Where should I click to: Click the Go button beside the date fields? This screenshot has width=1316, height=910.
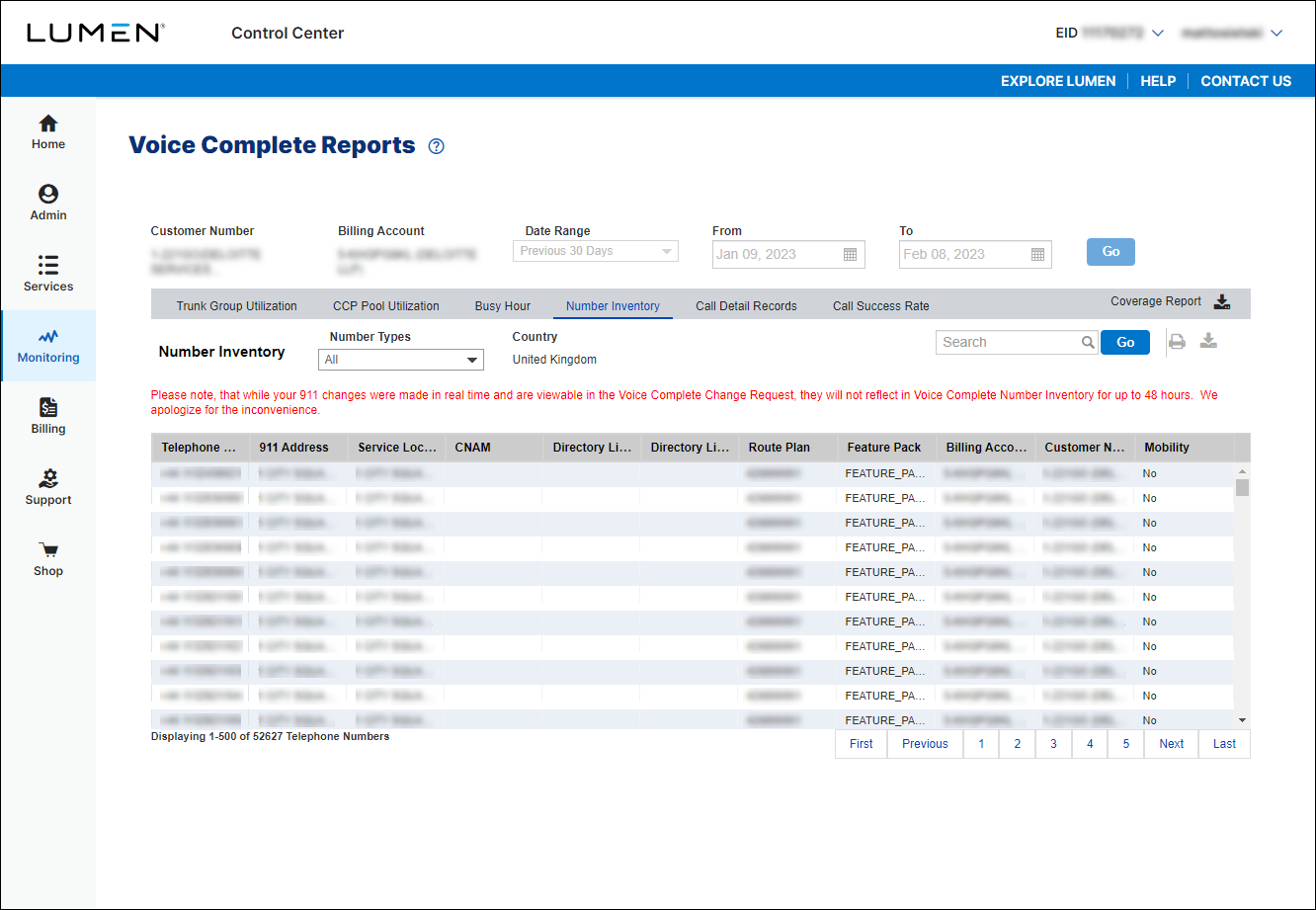[1110, 252]
